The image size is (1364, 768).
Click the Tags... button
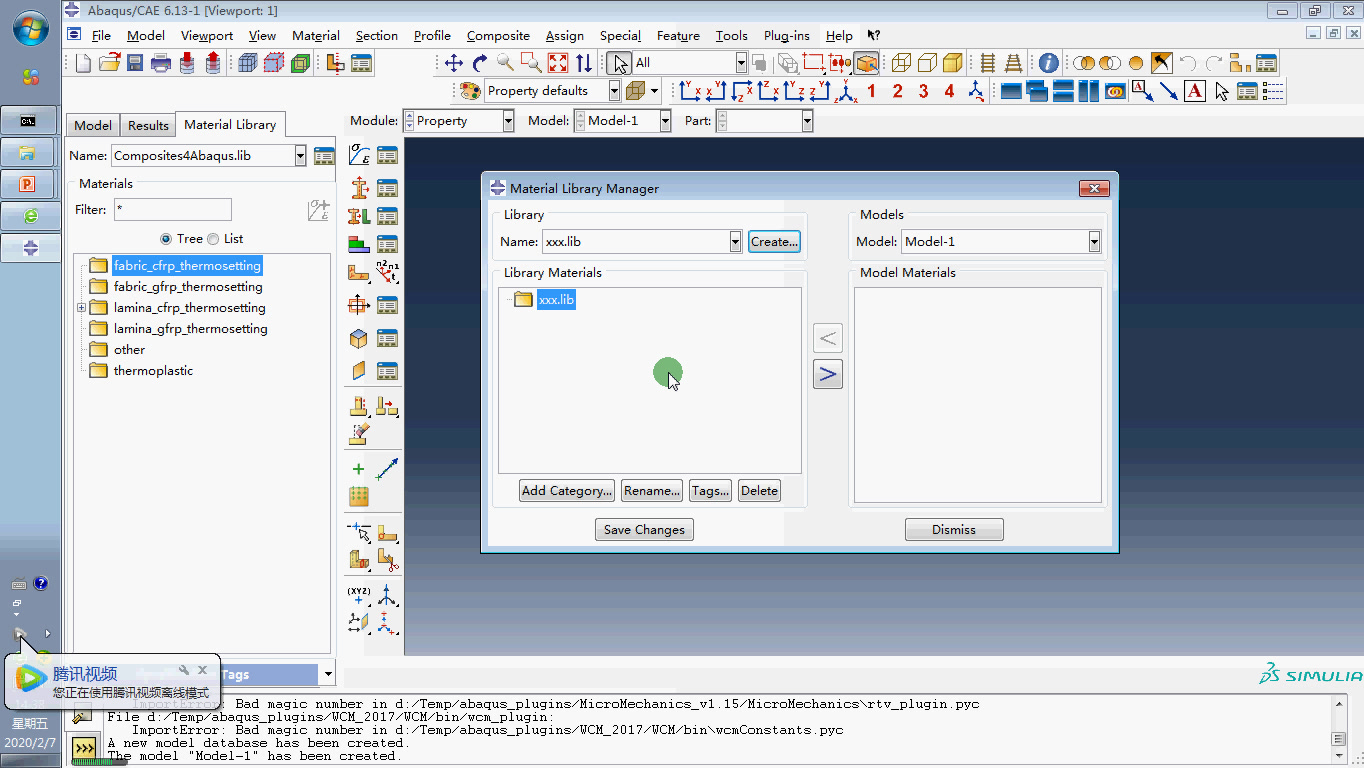click(x=710, y=491)
